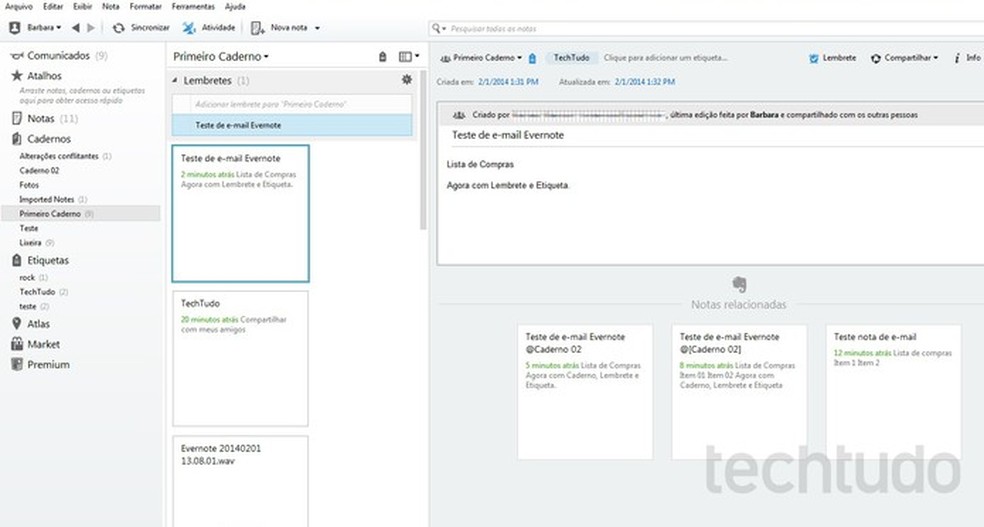Expand Primeiro Caderno list title dropdown
This screenshot has height=527, width=984.
(x=221, y=56)
